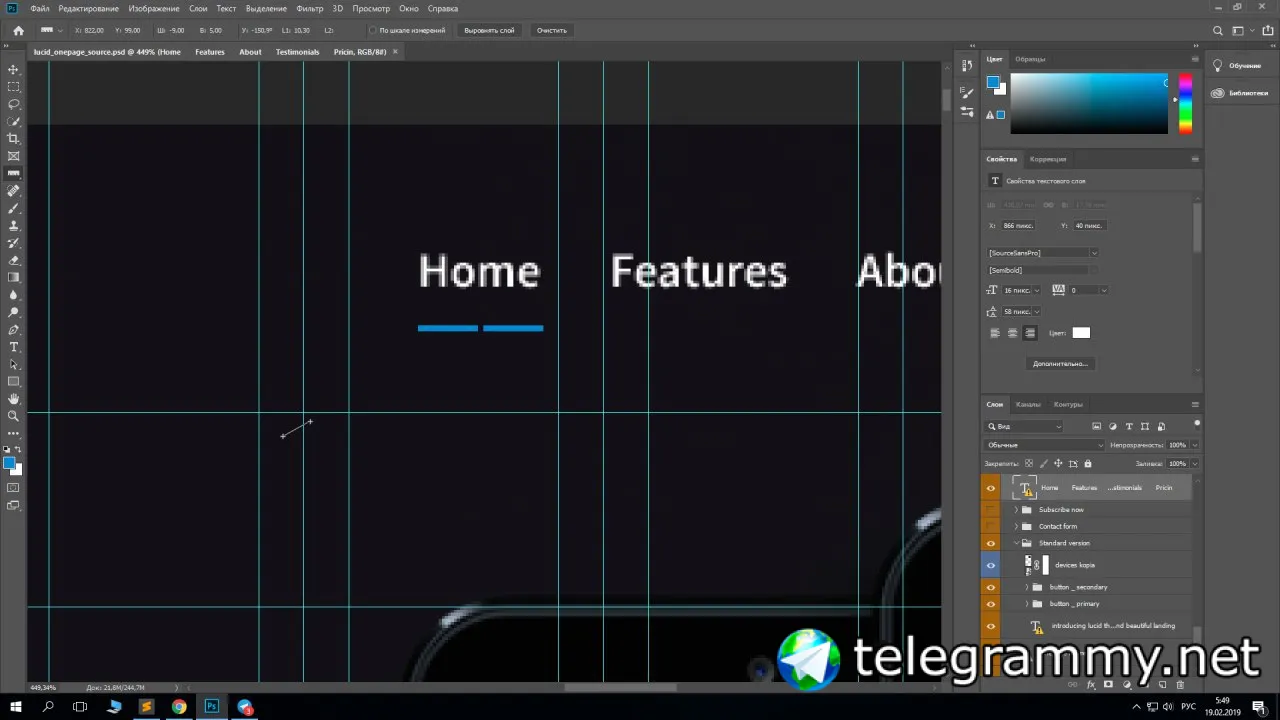The image size is (1280, 720).
Task: Open the layer opacity dropdown arrow
Action: 1195,445
